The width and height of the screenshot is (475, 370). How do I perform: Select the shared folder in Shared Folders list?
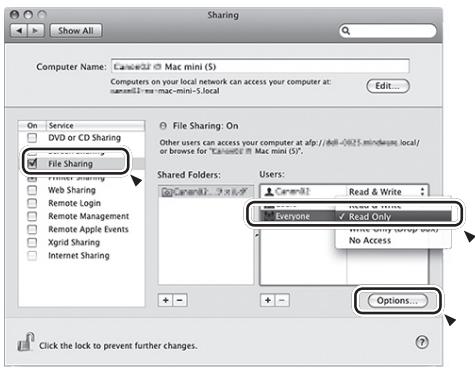[x=206, y=192]
